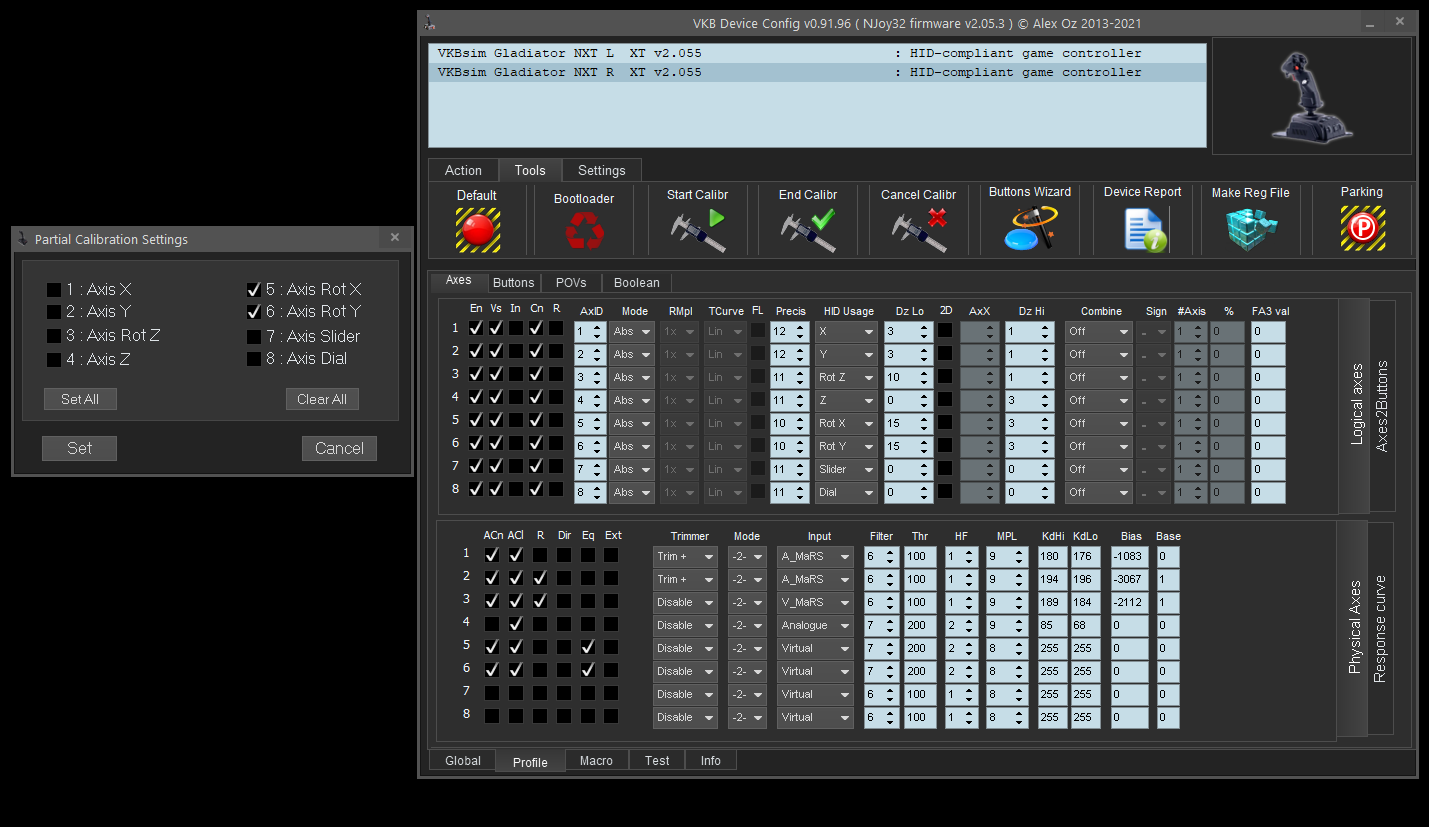Uncheck the 5 : Axis Rot X checkbox
Image resolution: width=1429 pixels, height=827 pixels.
(x=254, y=290)
